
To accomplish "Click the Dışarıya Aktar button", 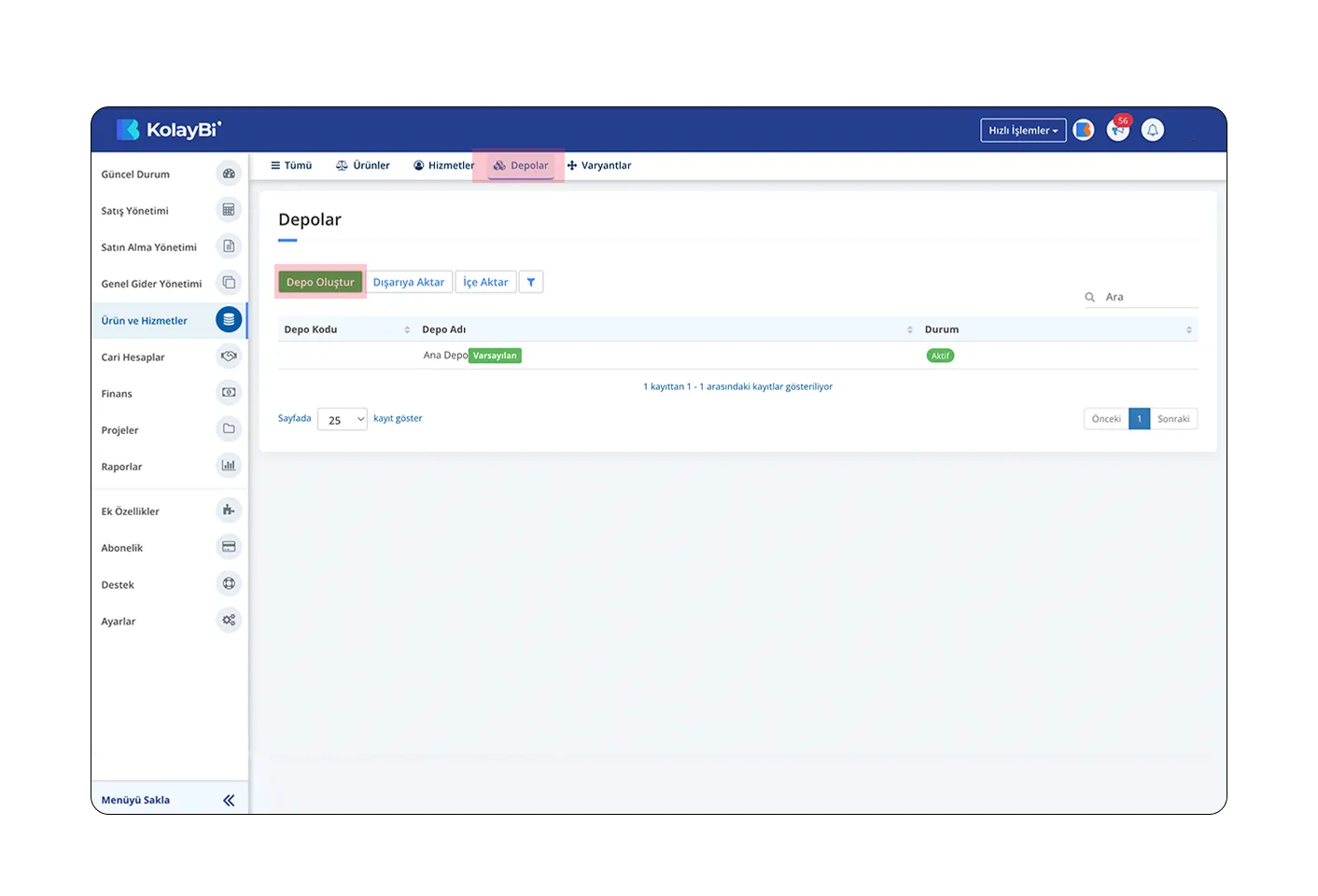I will (409, 282).
